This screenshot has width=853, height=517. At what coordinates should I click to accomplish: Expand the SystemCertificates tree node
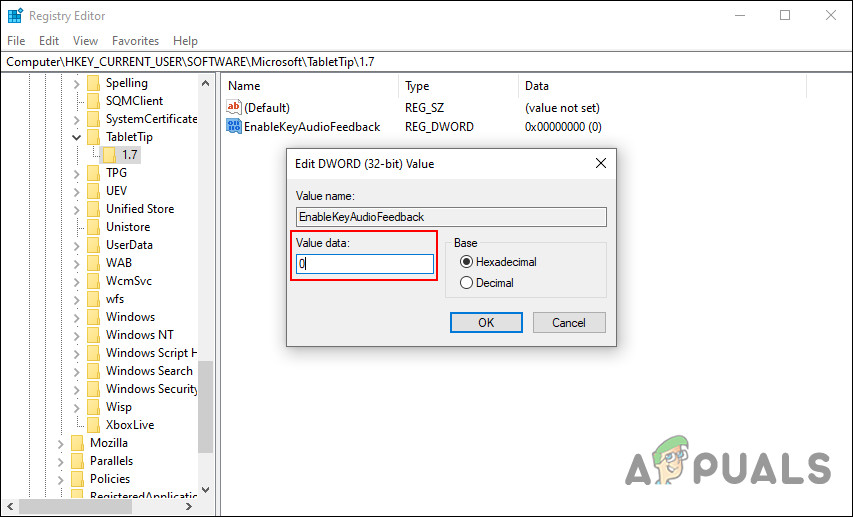click(x=77, y=120)
